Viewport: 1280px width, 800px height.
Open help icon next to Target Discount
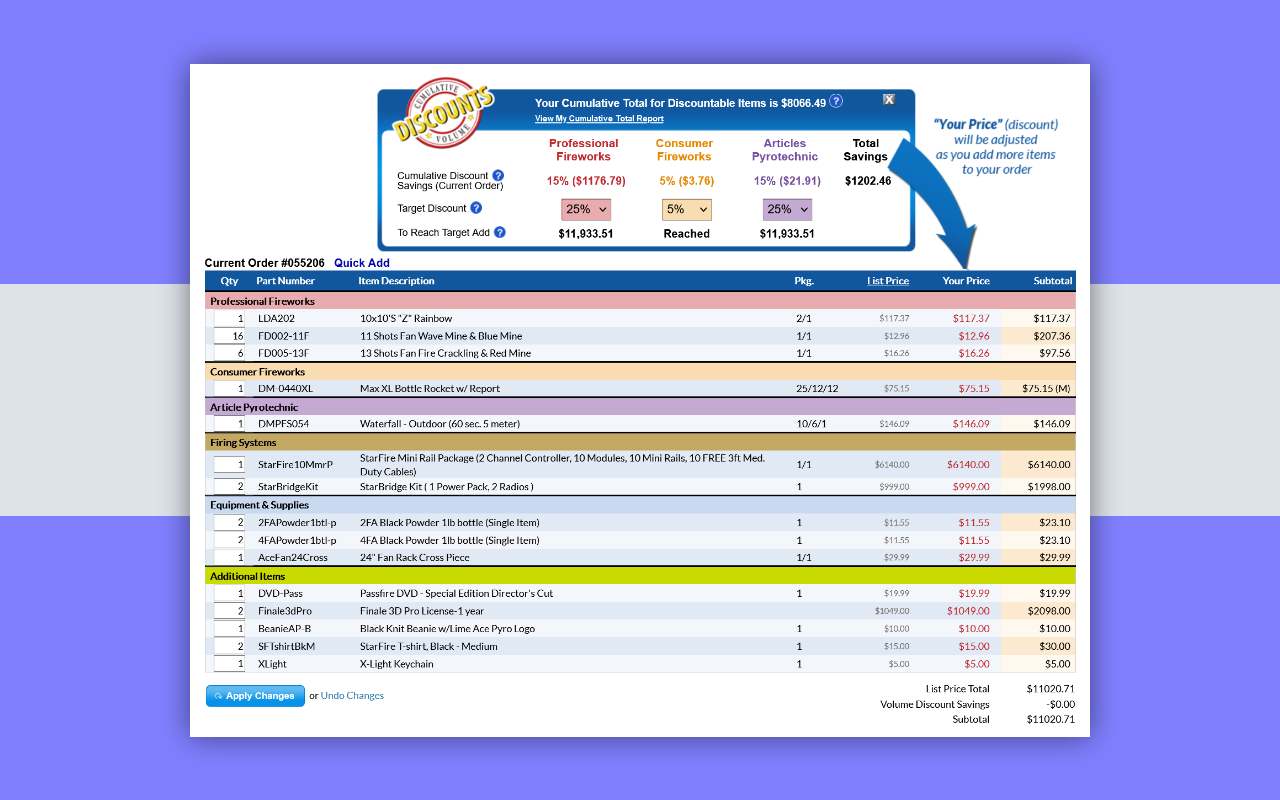476,208
